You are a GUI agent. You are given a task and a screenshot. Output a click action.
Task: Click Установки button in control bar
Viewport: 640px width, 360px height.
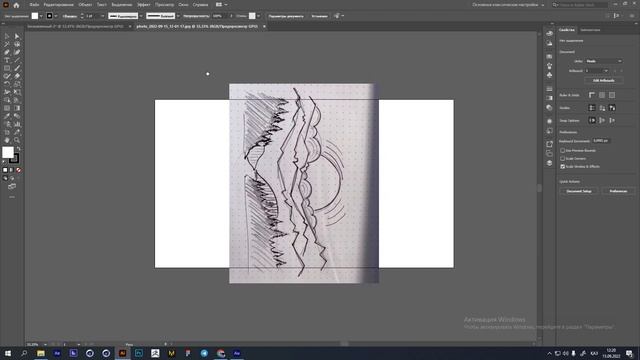pyautogui.click(x=320, y=16)
